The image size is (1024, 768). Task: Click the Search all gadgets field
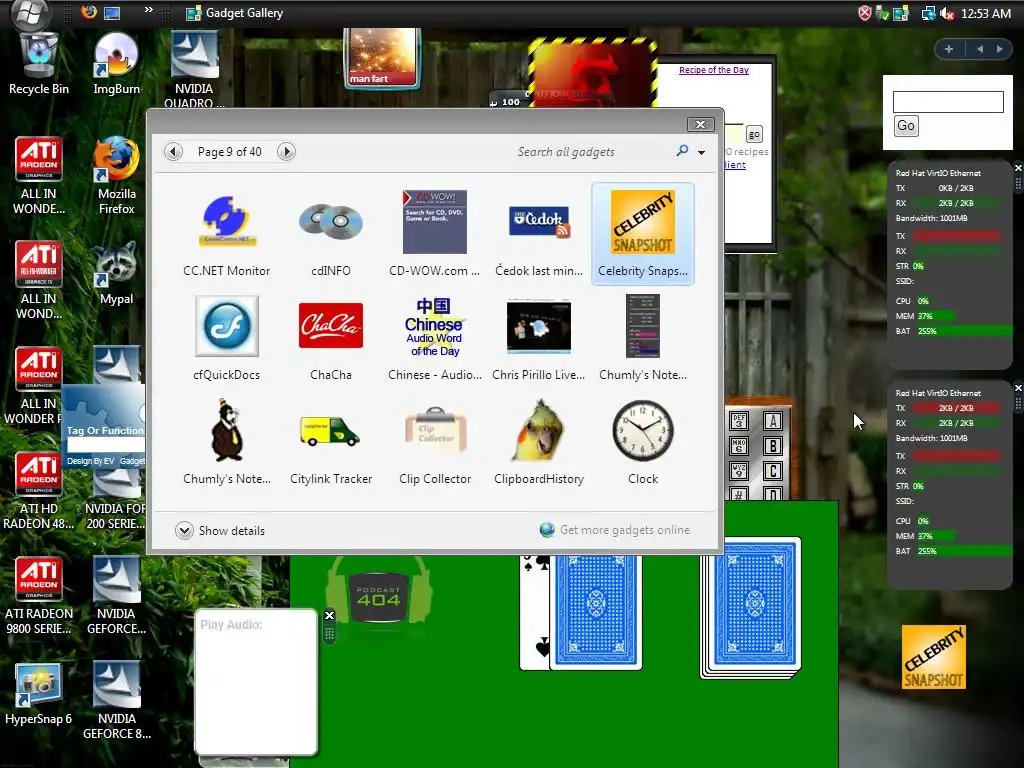pos(591,152)
